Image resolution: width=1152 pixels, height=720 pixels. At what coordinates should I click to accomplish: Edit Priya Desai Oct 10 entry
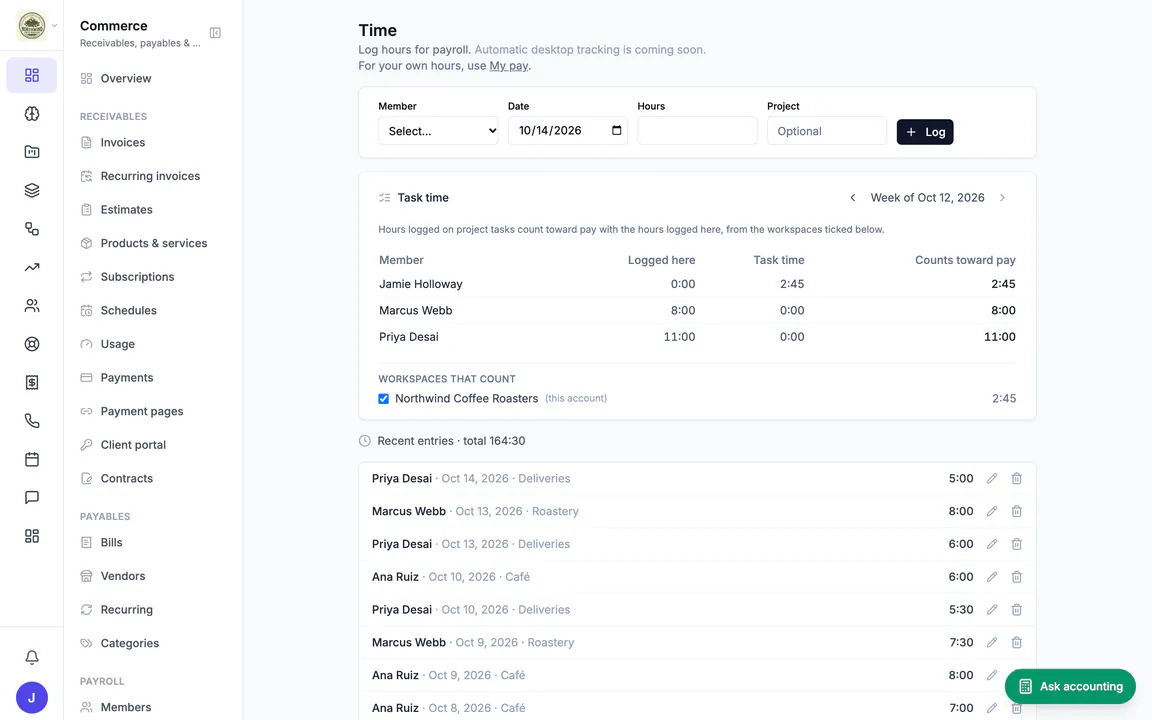[992, 610]
